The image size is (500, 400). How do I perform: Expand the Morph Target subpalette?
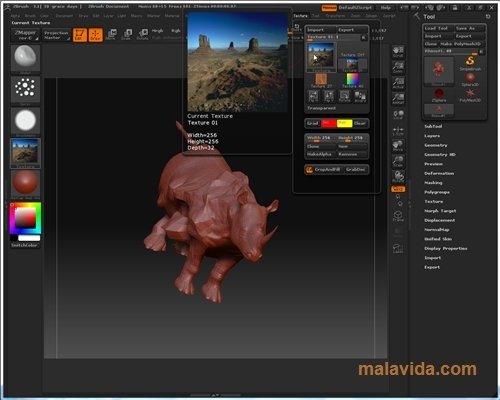click(440, 211)
